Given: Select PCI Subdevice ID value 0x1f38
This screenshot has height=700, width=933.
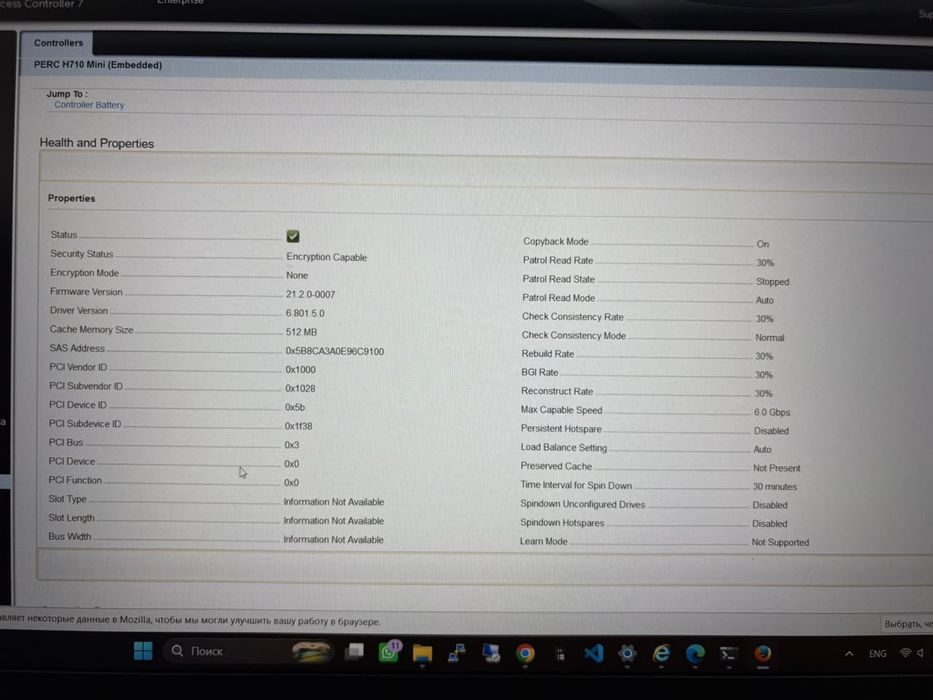Looking at the screenshot, I should pyautogui.click(x=298, y=426).
